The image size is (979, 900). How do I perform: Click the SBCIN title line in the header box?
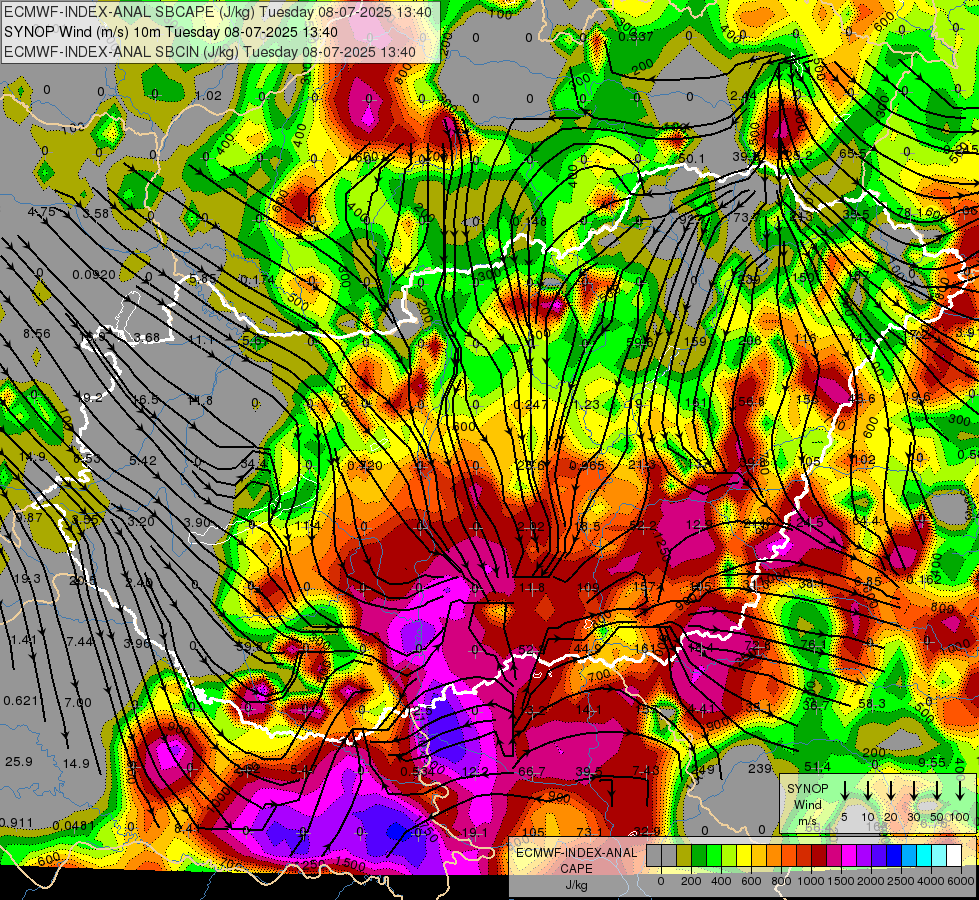[x=210, y=52]
